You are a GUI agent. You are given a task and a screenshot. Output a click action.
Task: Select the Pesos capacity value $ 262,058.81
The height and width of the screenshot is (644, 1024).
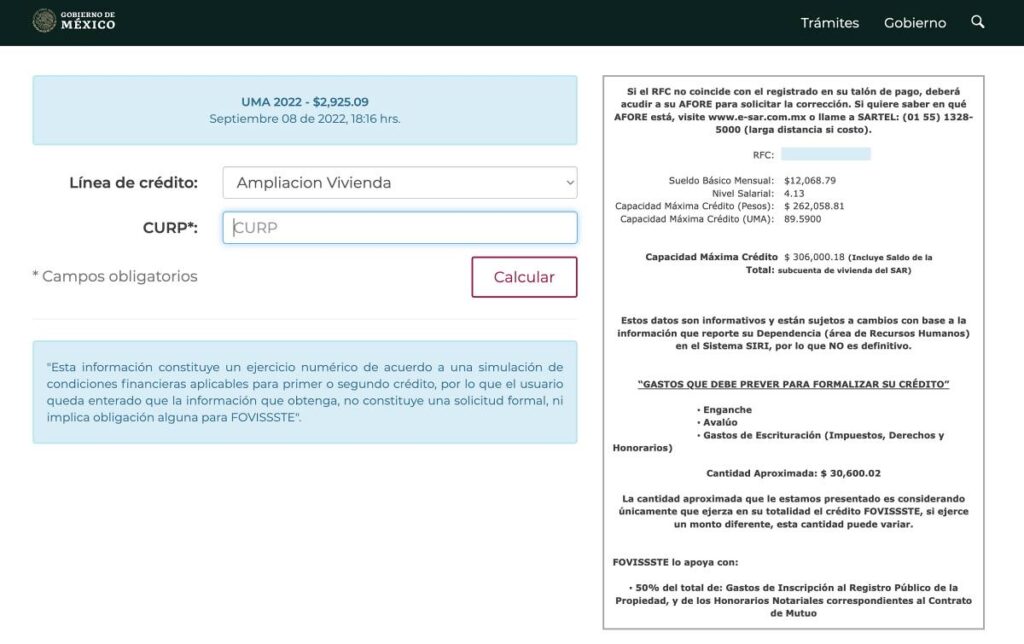814,206
